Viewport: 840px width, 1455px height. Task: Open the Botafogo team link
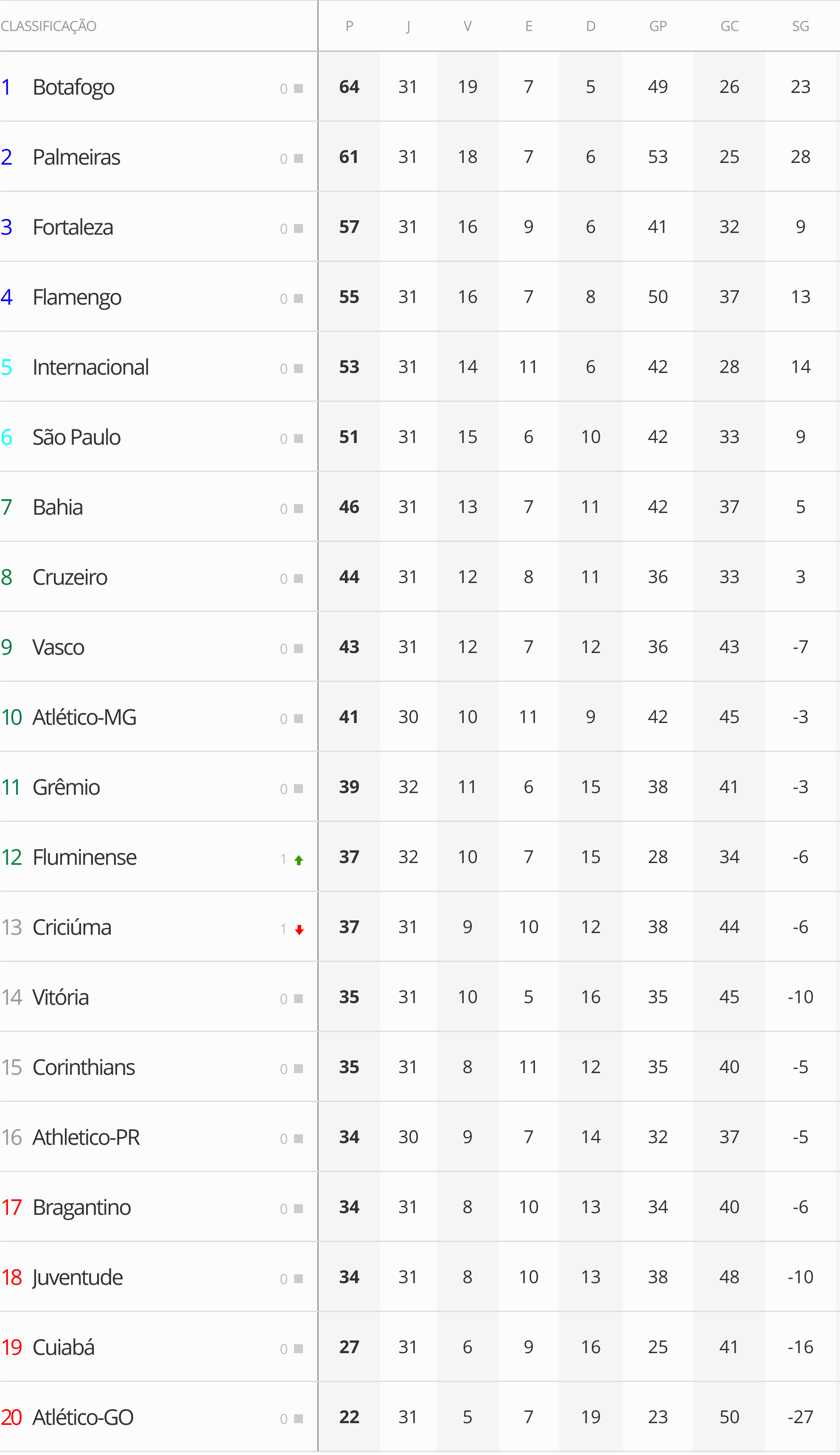point(73,87)
